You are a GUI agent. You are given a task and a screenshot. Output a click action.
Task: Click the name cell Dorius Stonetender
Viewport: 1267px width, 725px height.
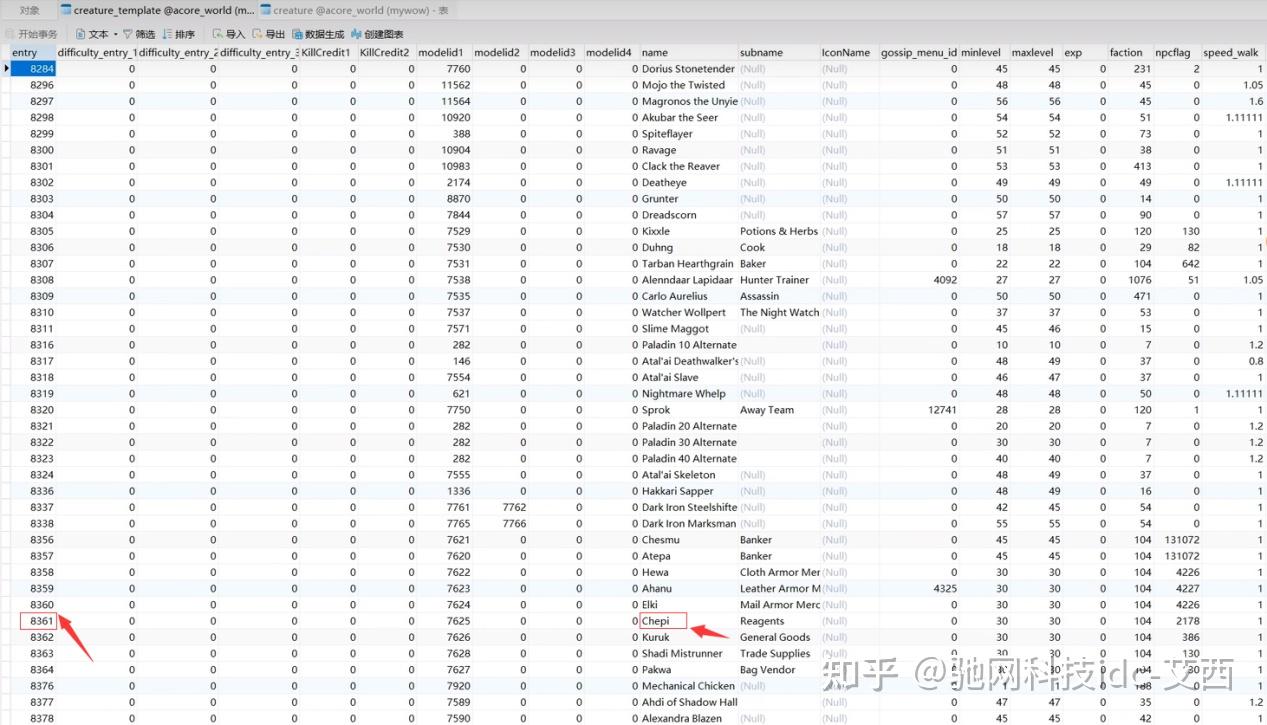[x=688, y=69]
